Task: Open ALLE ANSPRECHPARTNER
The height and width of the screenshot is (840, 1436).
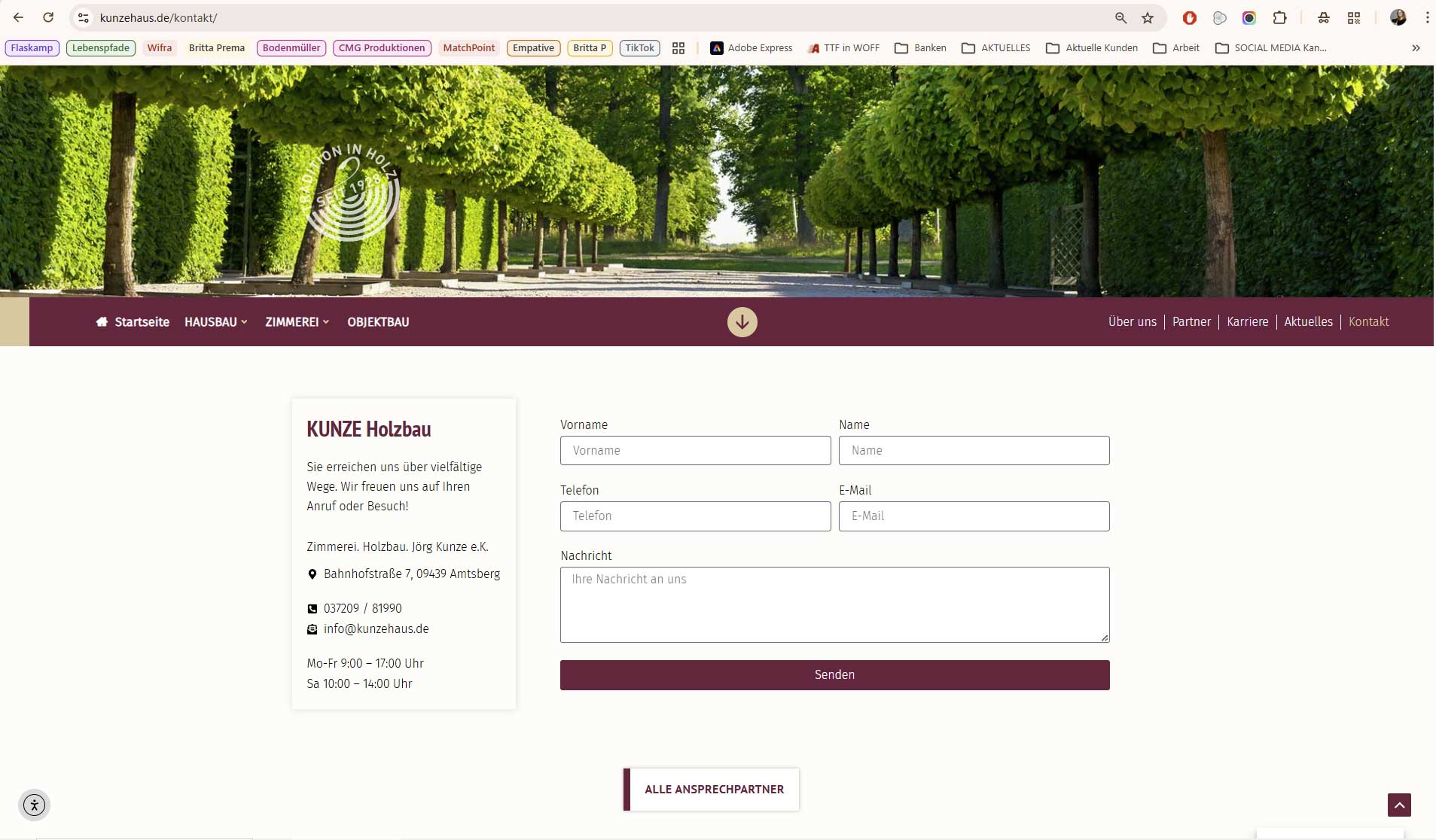Action: (x=713, y=790)
